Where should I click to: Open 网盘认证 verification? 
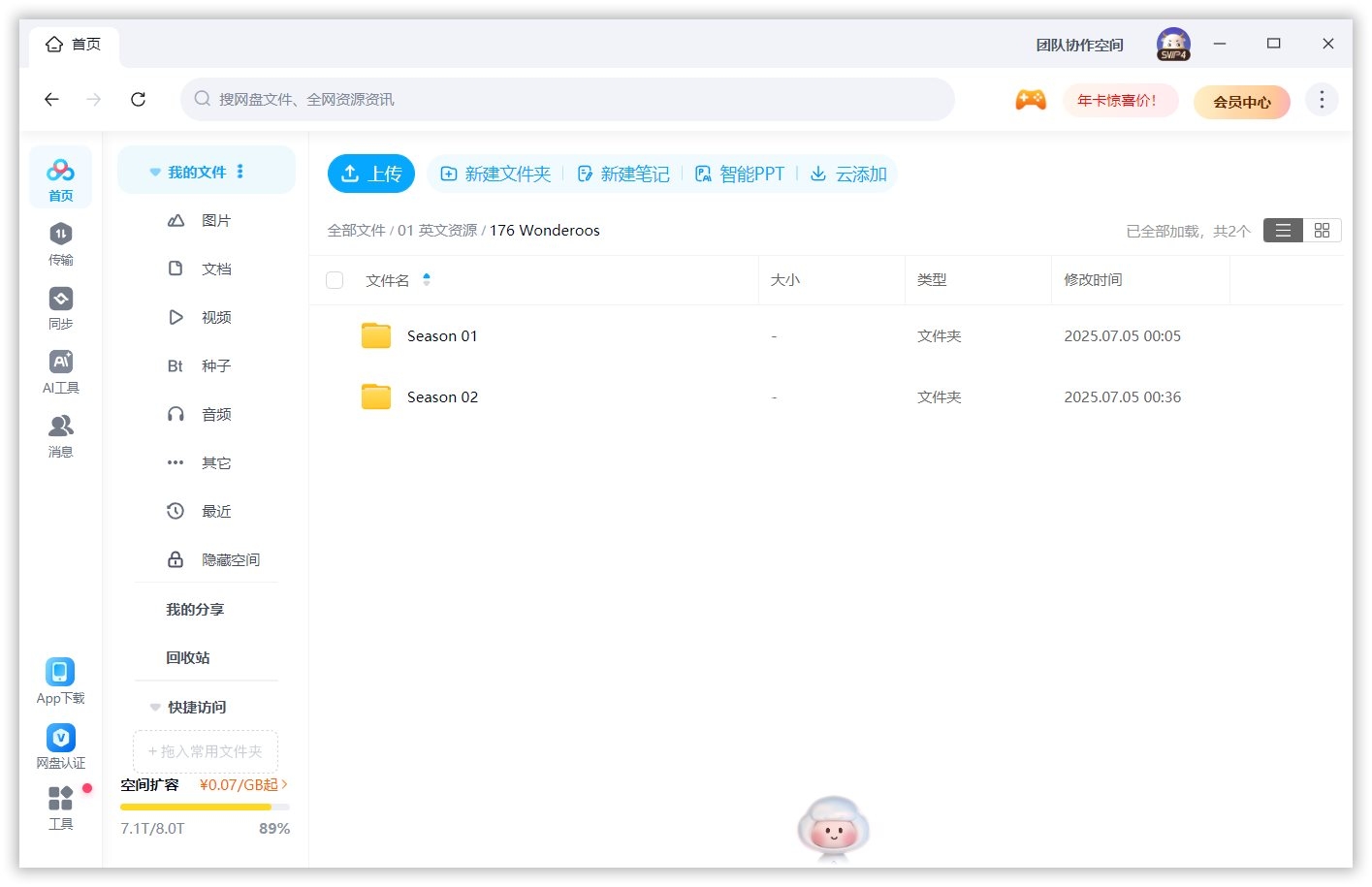[60, 737]
